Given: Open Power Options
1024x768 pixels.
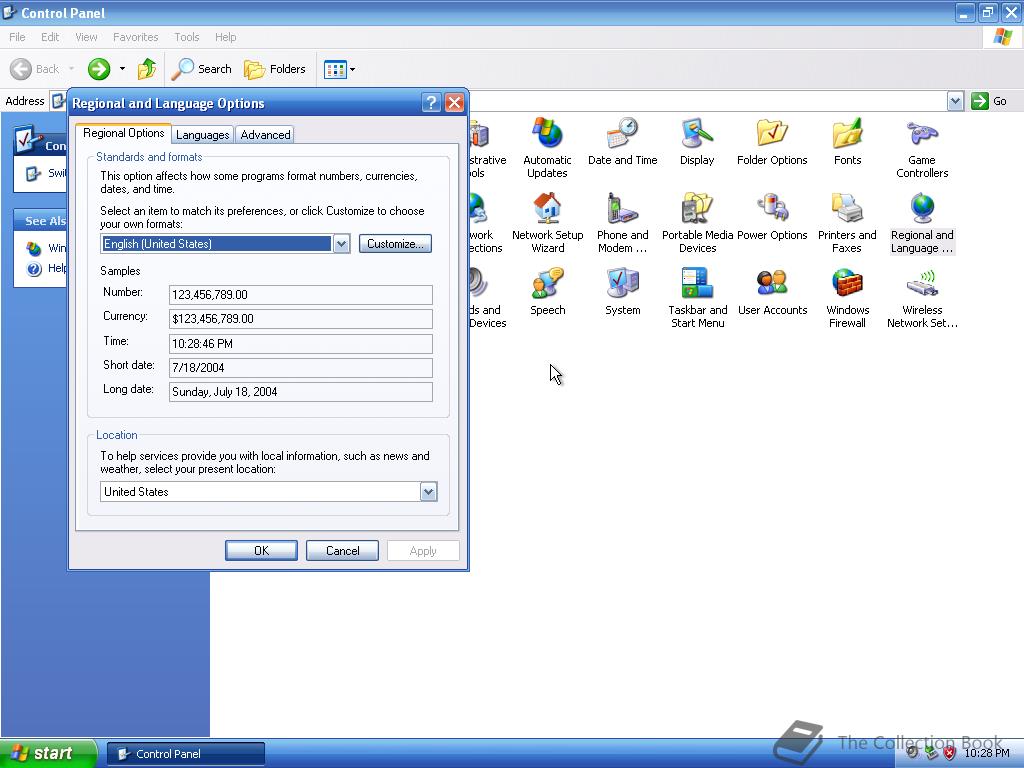Looking at the screenshot, I should click(x=772, y=217).
